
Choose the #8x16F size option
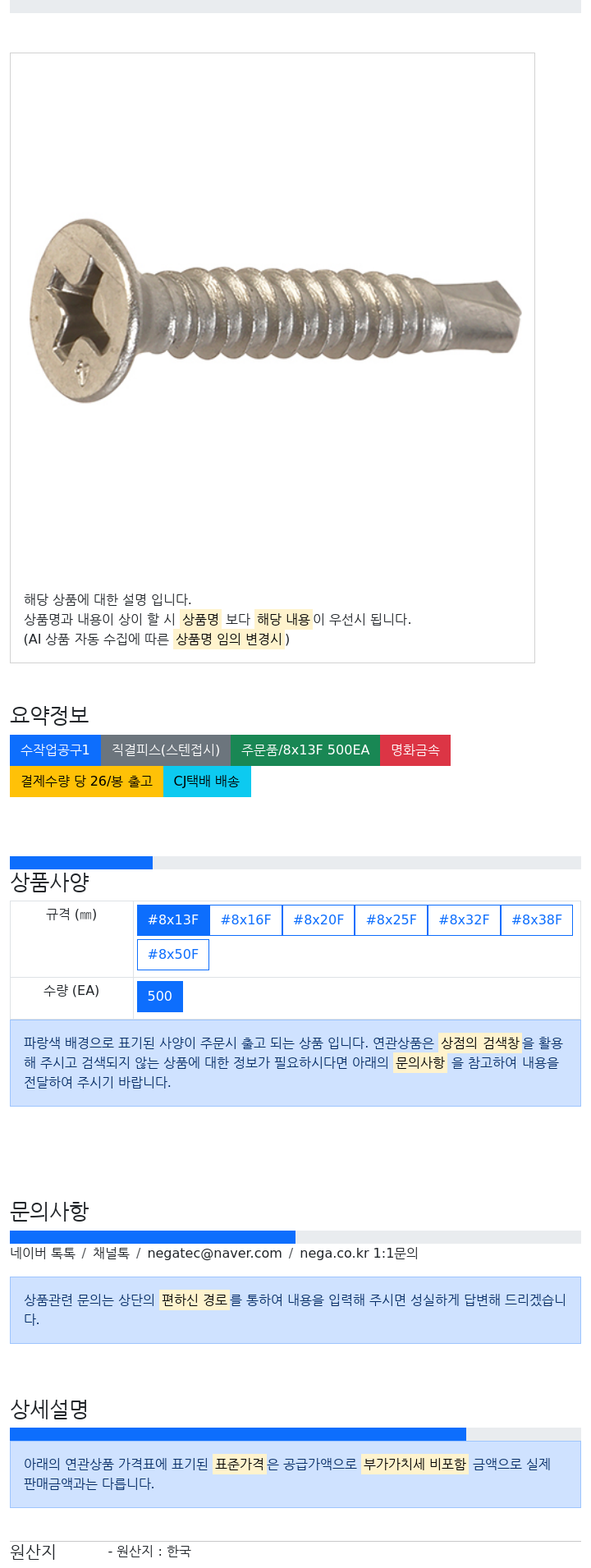[246, 920]
